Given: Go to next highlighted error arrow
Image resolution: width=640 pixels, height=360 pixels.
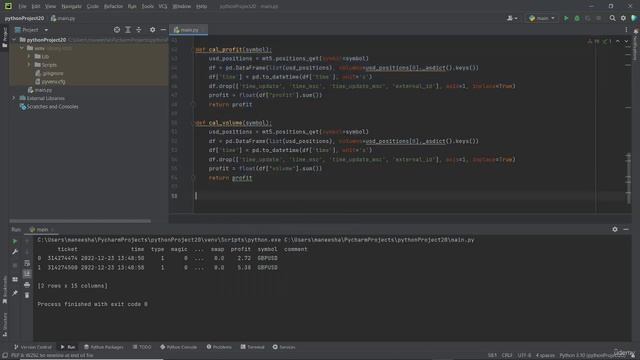Looking at the screenshot, I should [626, 41].
